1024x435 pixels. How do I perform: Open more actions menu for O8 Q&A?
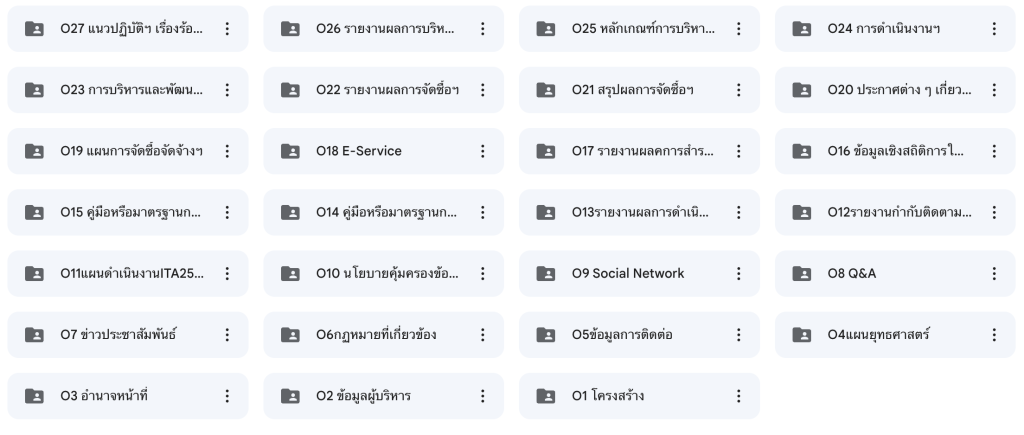coord(994,274)
